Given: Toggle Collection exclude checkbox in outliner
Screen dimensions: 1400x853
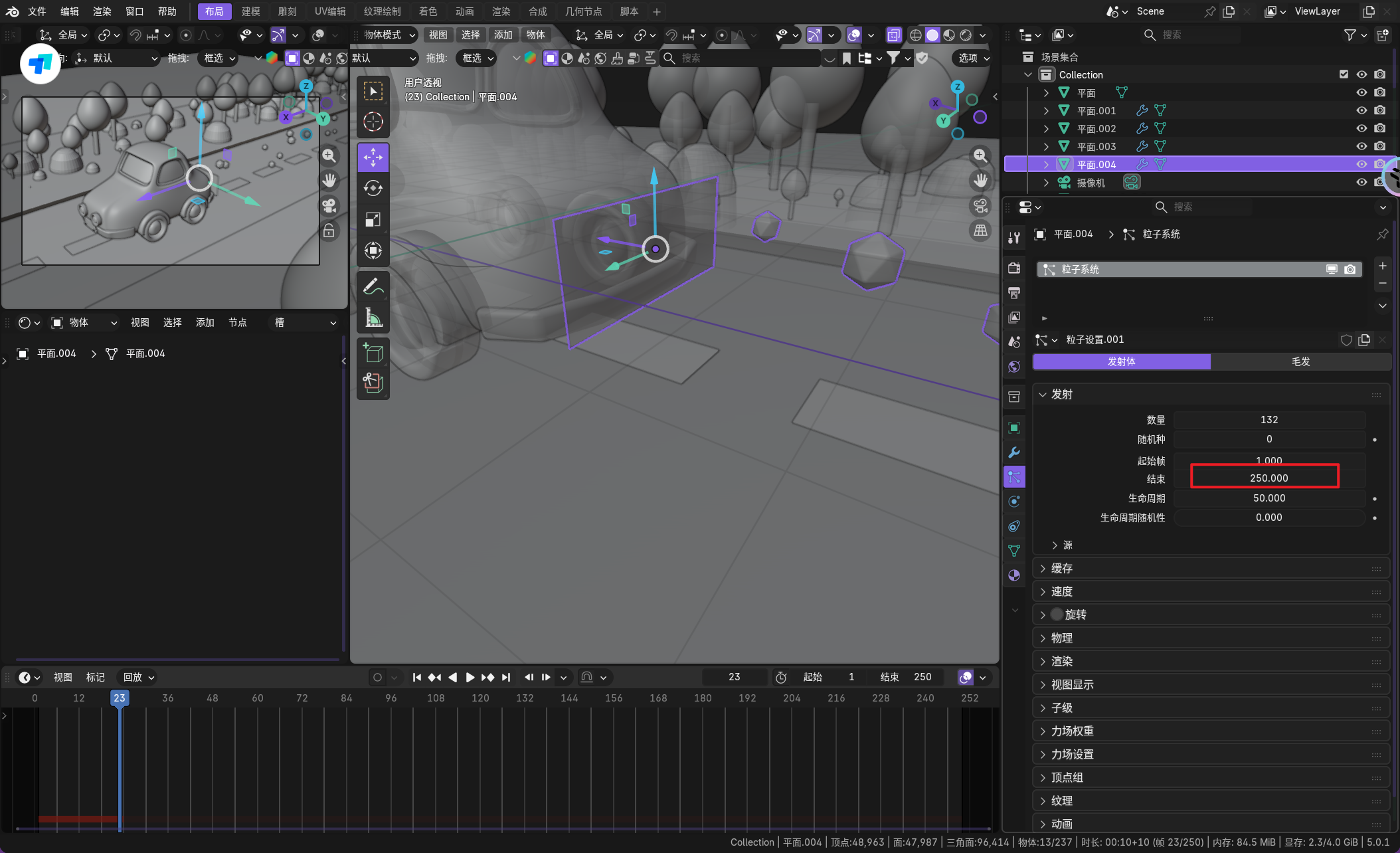Looking at the screenshot, I should point(1344,74).
